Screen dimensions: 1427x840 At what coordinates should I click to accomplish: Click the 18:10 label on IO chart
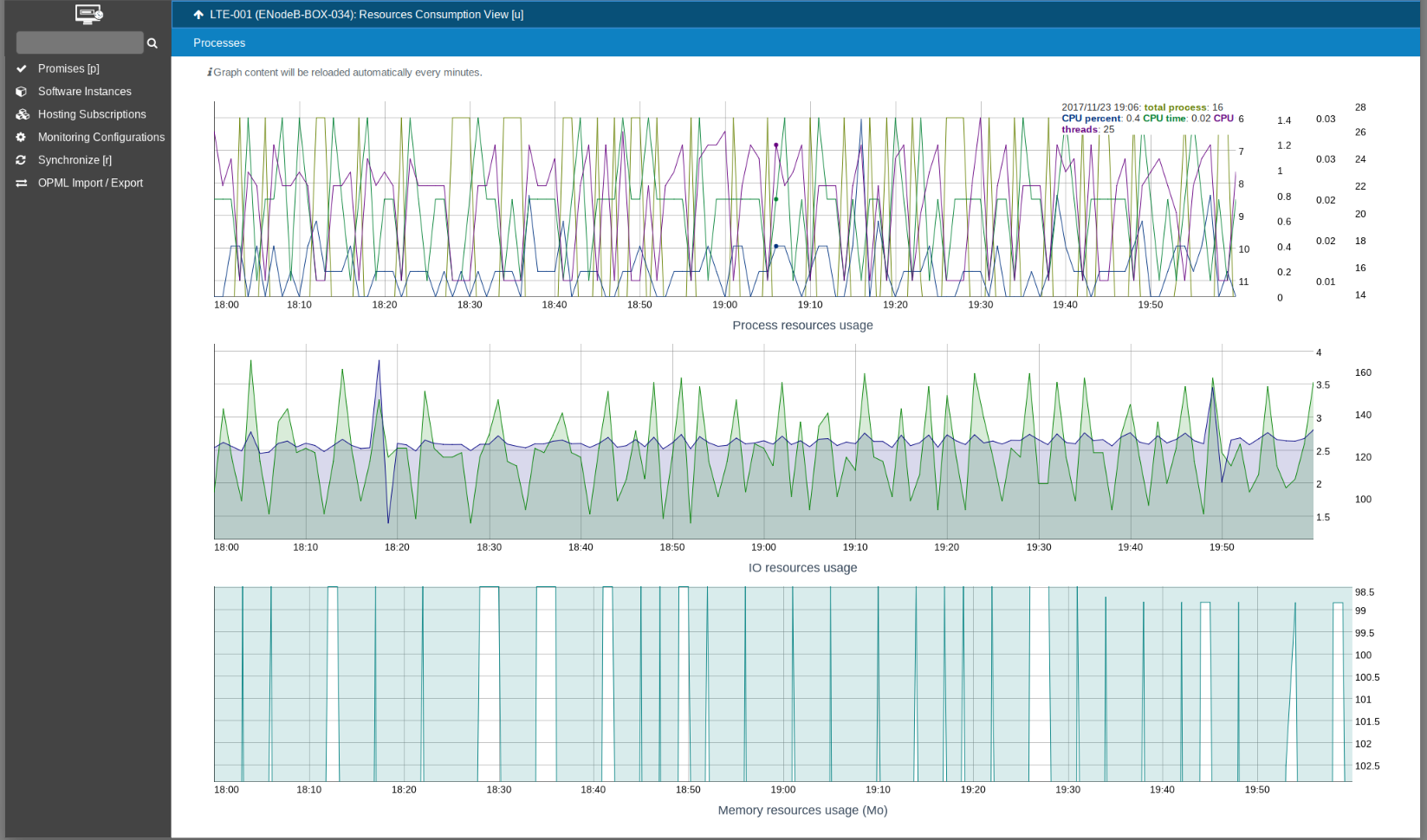(x=305, y=547)
